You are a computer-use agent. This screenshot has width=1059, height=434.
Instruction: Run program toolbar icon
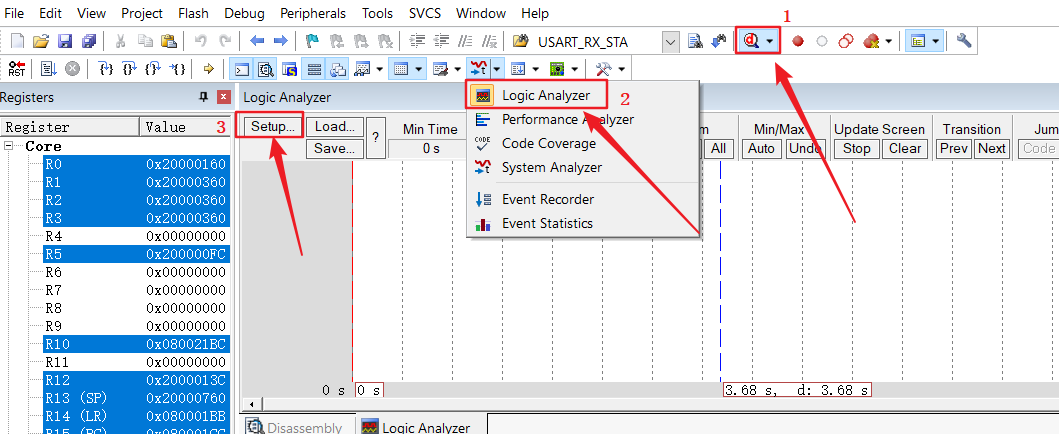49,69
